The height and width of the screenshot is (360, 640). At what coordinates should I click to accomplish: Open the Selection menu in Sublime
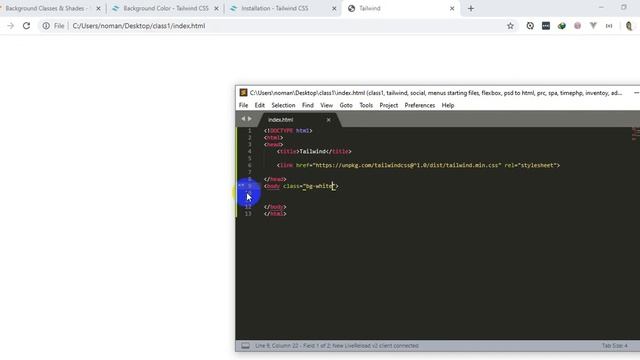click(x=283, y=105)
